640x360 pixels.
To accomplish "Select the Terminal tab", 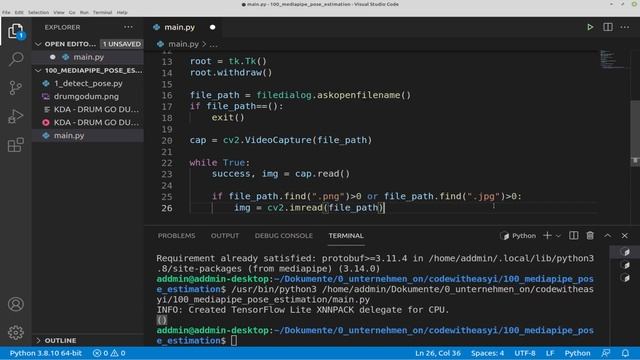I will click(x=346, y=236).
